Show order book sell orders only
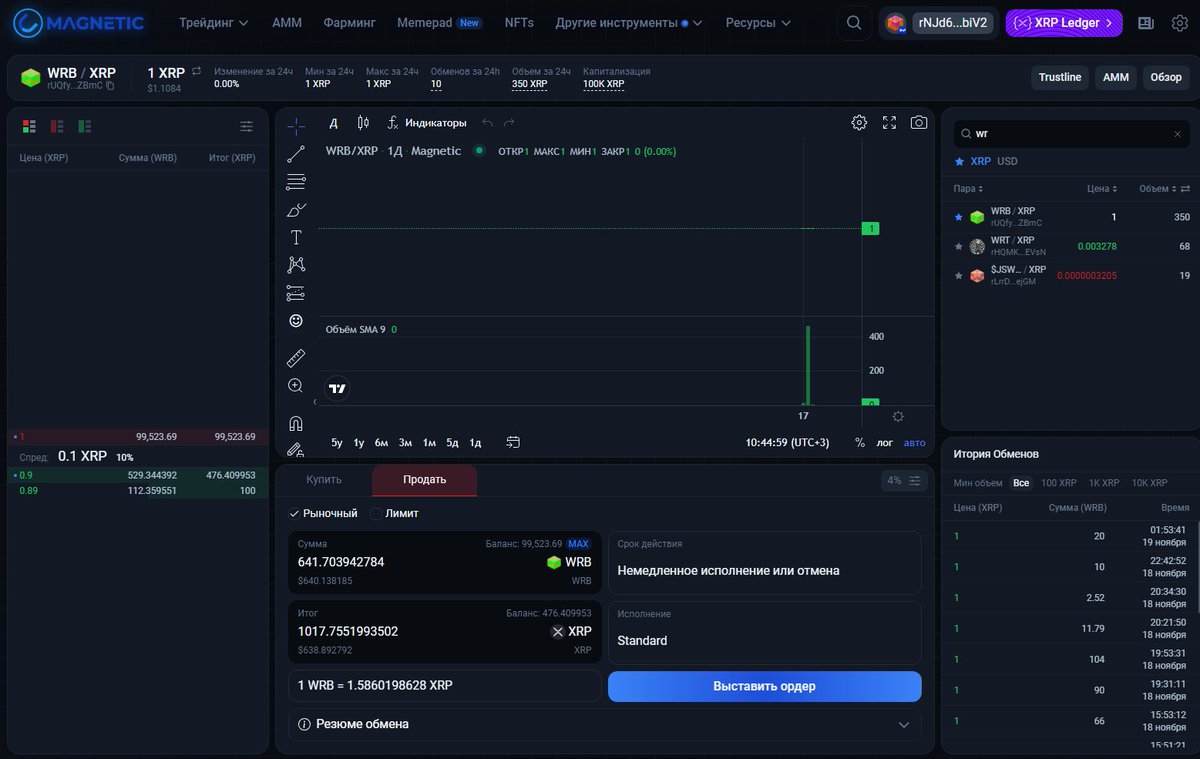This screenshot has height=759, width=1200. [57, 127]
